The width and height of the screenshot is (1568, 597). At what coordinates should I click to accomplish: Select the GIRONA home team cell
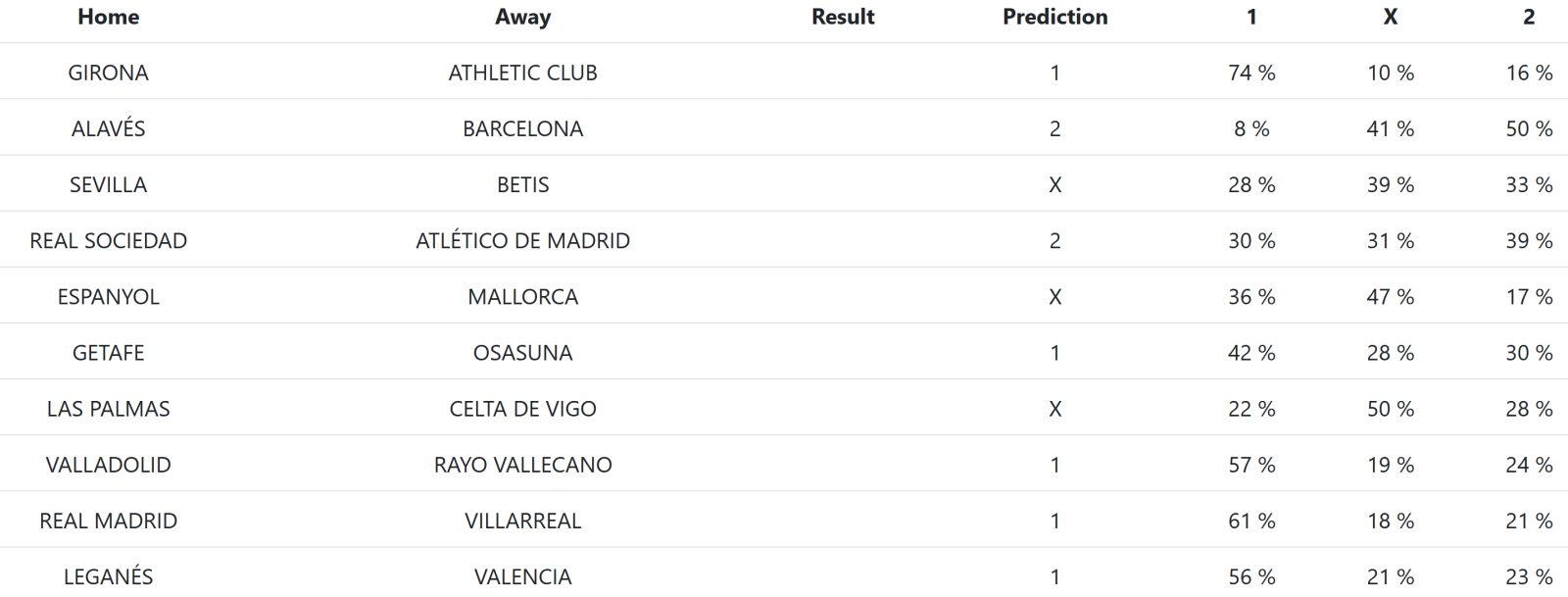[x=108, y=73]
